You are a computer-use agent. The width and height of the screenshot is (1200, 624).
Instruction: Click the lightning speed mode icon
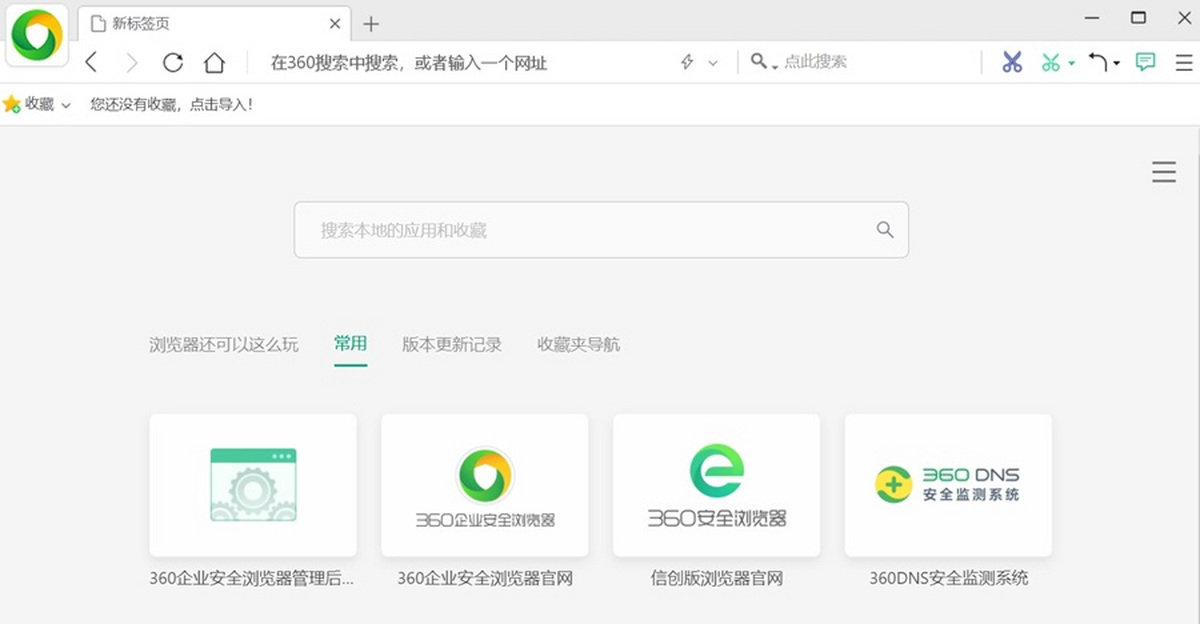pyautogui.click(x=685, y=62)
